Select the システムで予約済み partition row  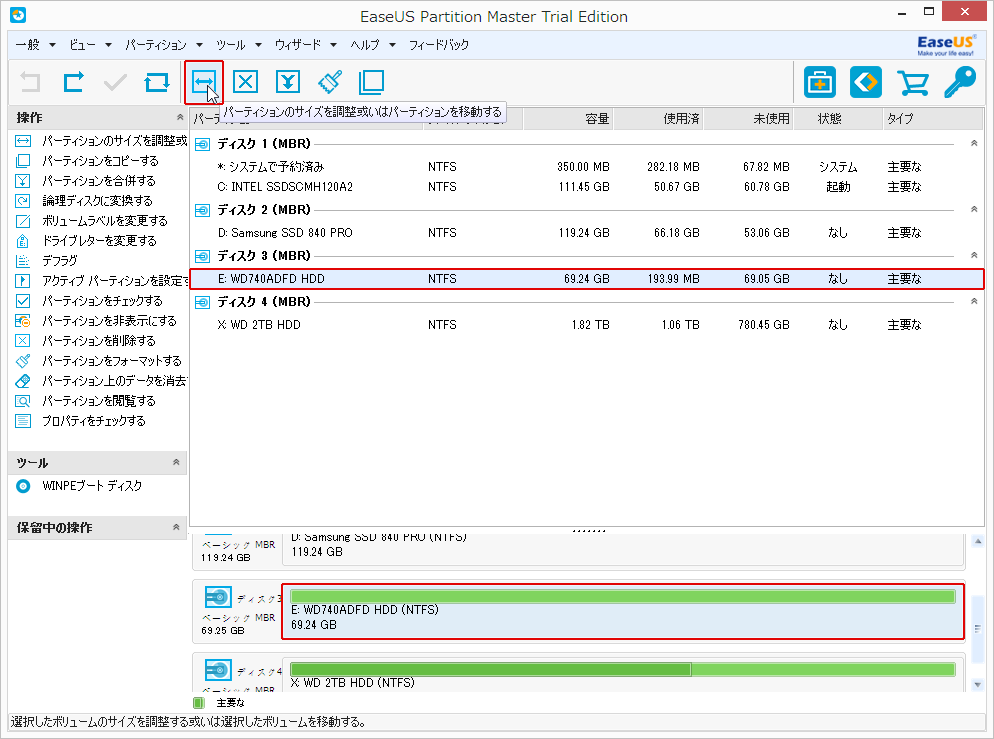coord(587,167)
